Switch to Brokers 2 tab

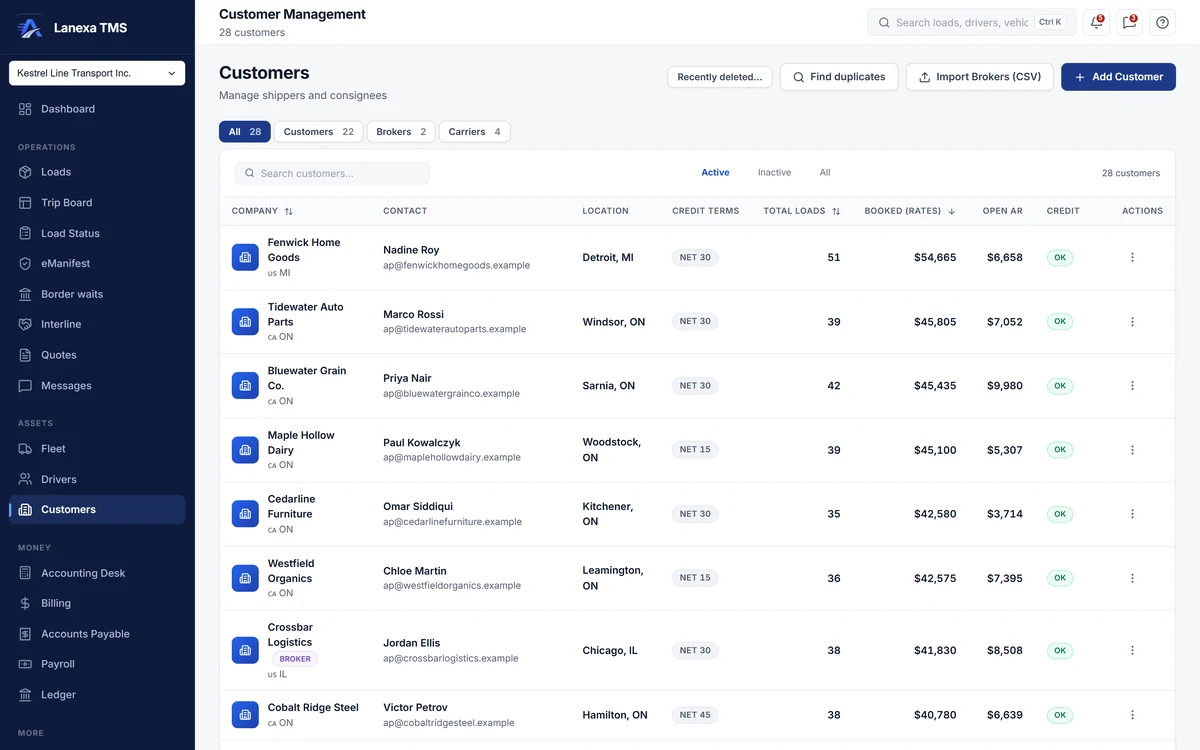[x=401, y=132]
